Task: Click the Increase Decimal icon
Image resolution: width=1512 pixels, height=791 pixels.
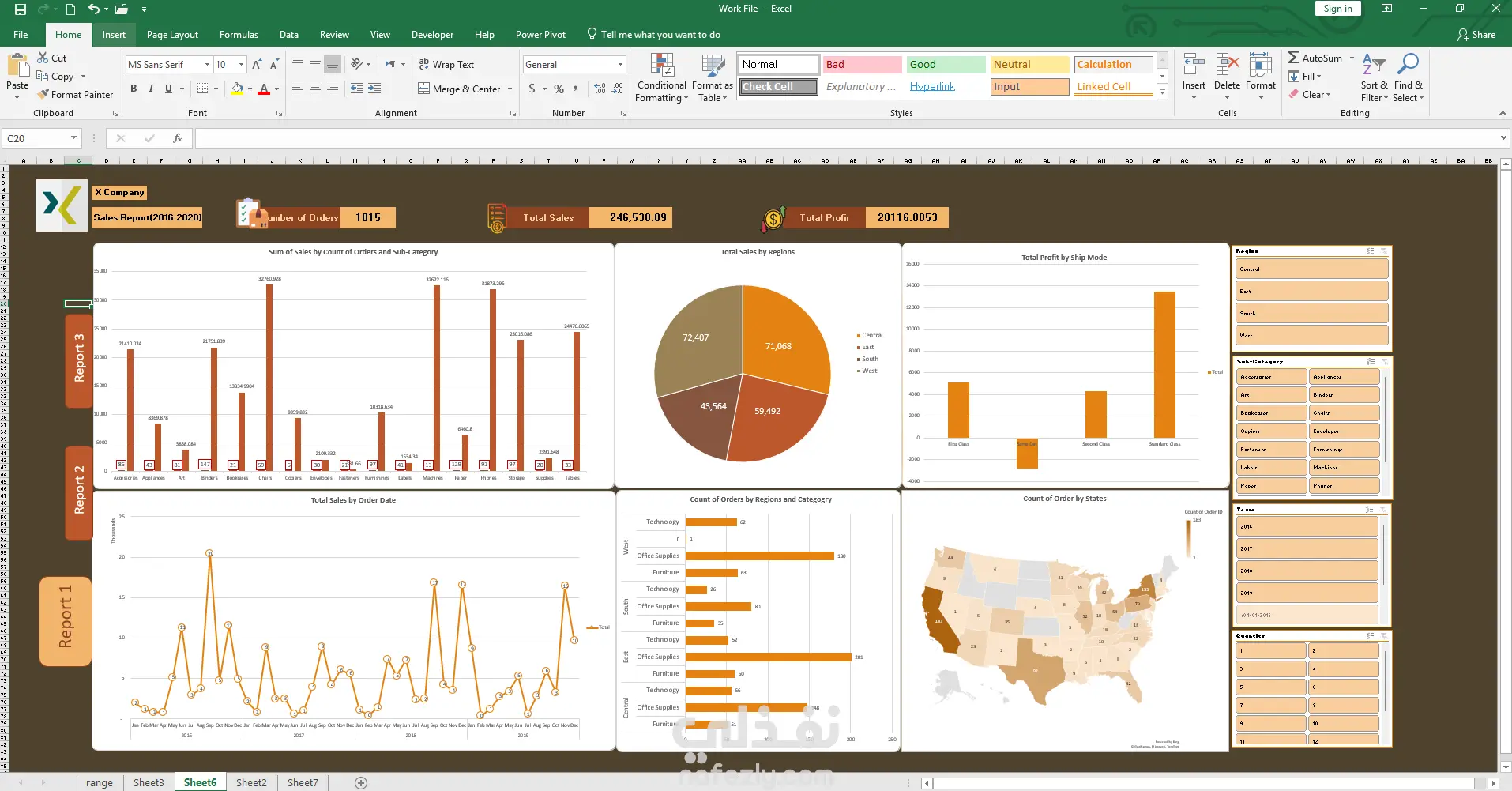Action: click(600, 89)
